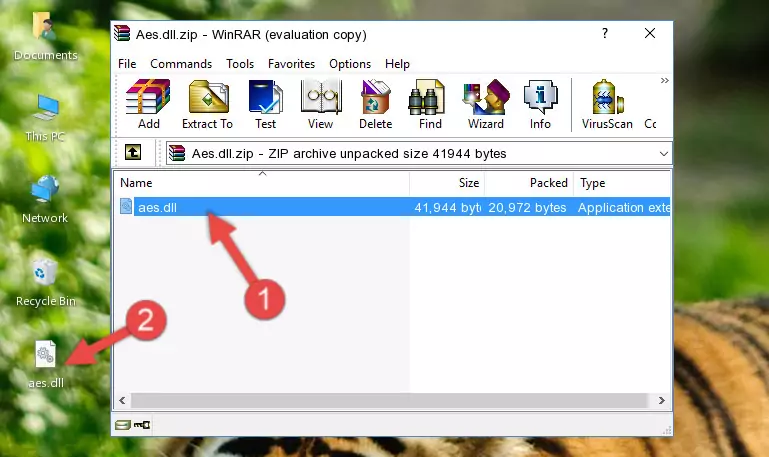Viewport: 769px width, 457px height.
Task: Click the 41,944 bytes size cell
Action: point(447,207)
